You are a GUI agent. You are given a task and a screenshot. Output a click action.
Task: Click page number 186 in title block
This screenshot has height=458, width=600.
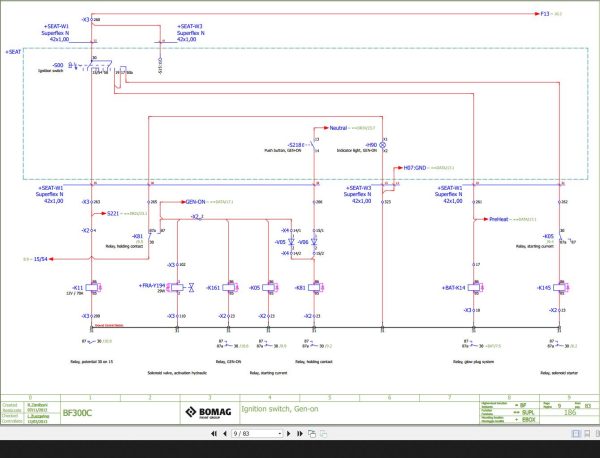point(570,412)
